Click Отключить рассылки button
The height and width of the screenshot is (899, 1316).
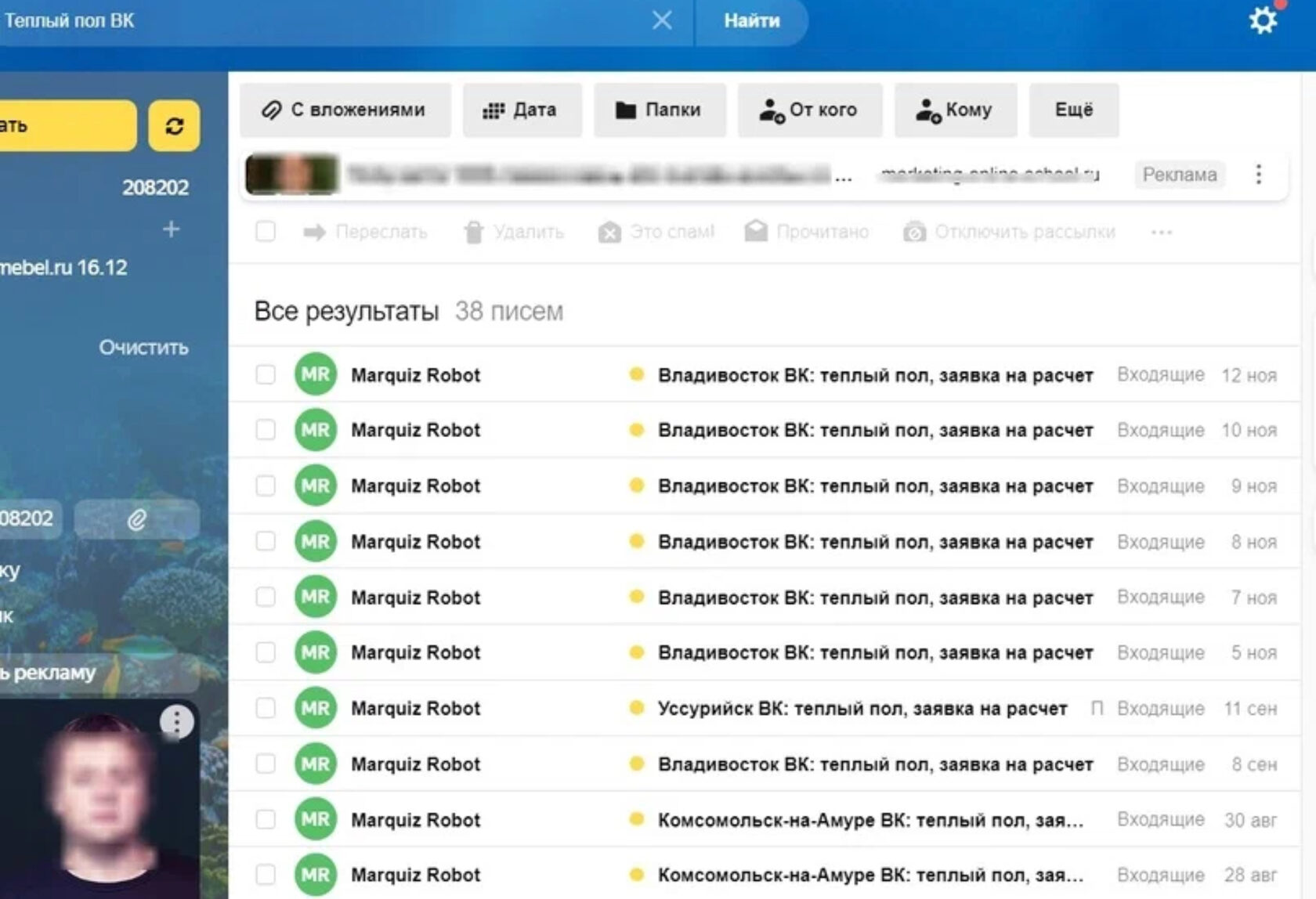click(x=1009, y=232)
